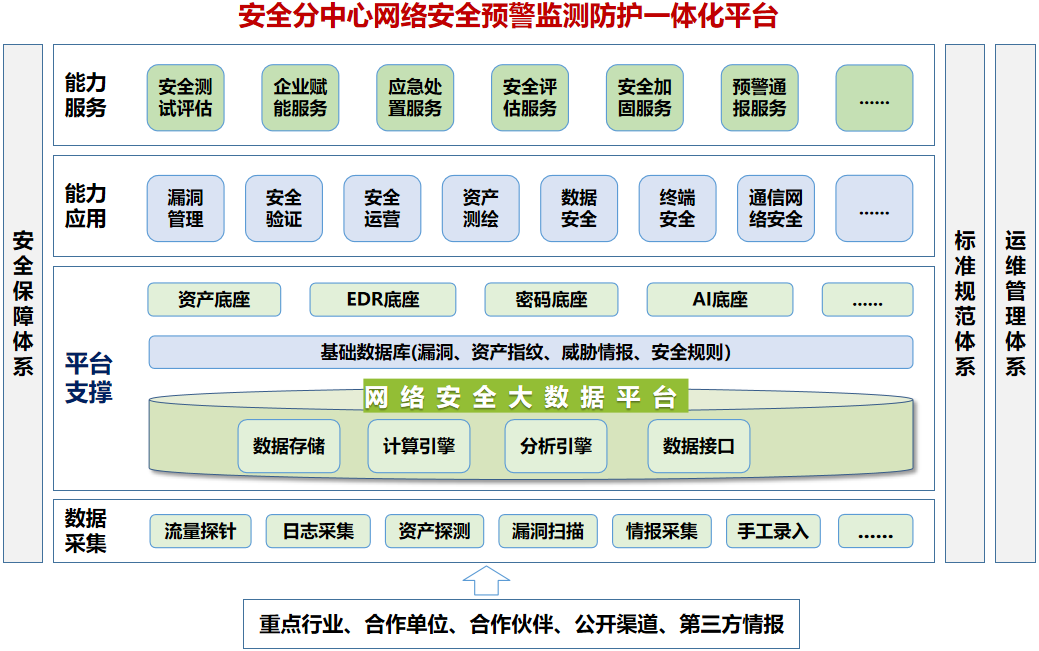Select the 手工录入 box
The width and height of the screenshot is (1039, 651).
[773, 531]
